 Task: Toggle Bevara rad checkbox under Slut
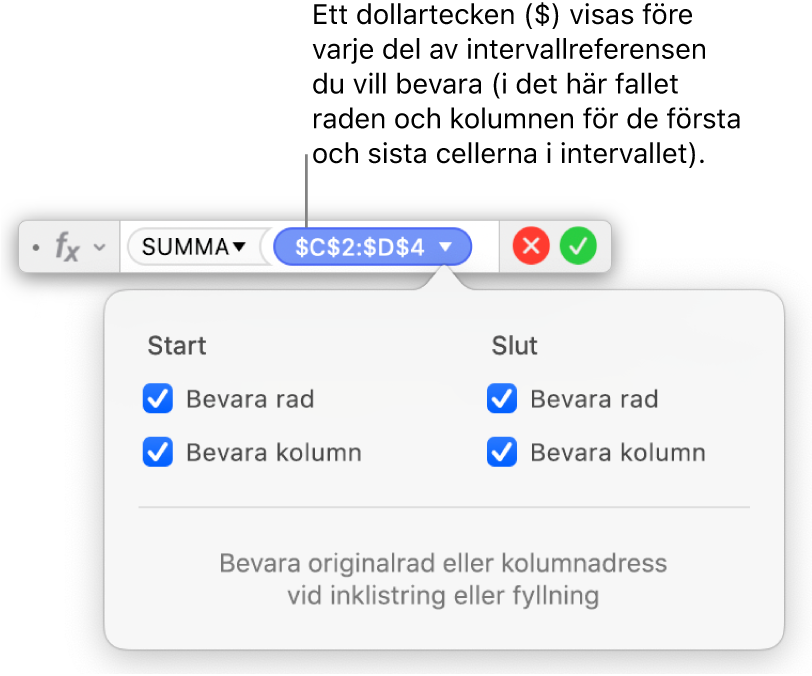pyautogui.click(x=501, y=400)
